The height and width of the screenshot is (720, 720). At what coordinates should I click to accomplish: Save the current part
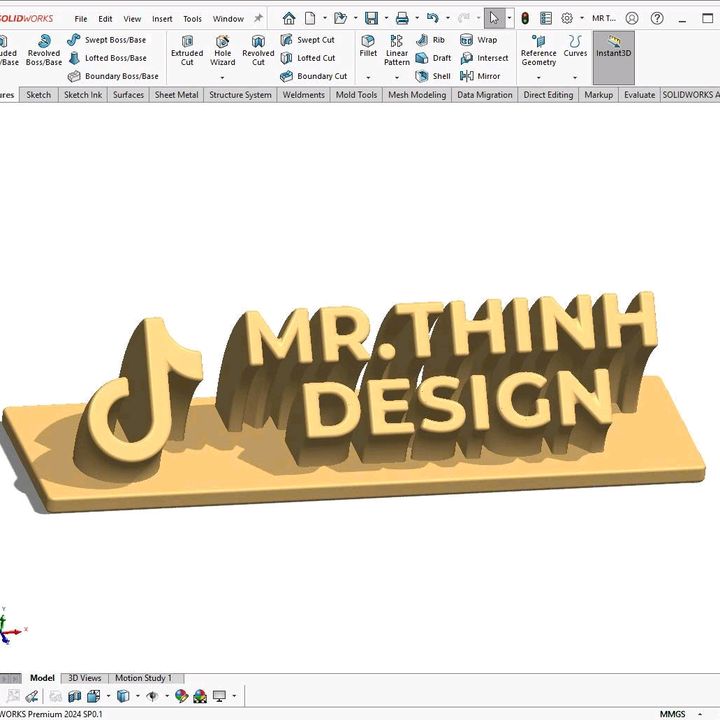371,18
